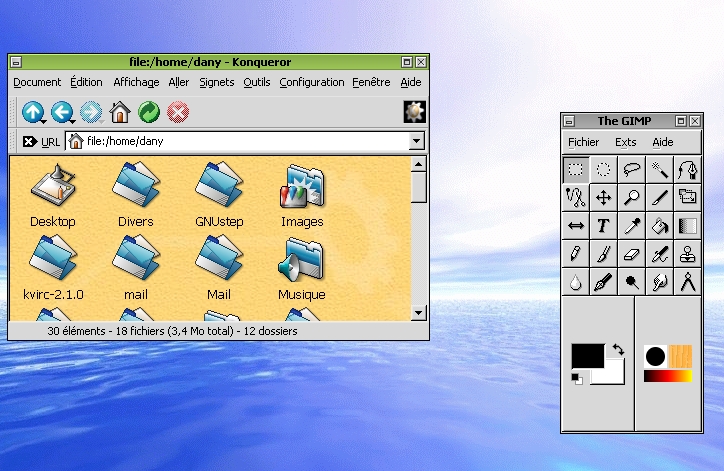The width and height of the screenshot is (724, 471).
Task: Open the Exts menu in GIMP
Action: (626, 142)
